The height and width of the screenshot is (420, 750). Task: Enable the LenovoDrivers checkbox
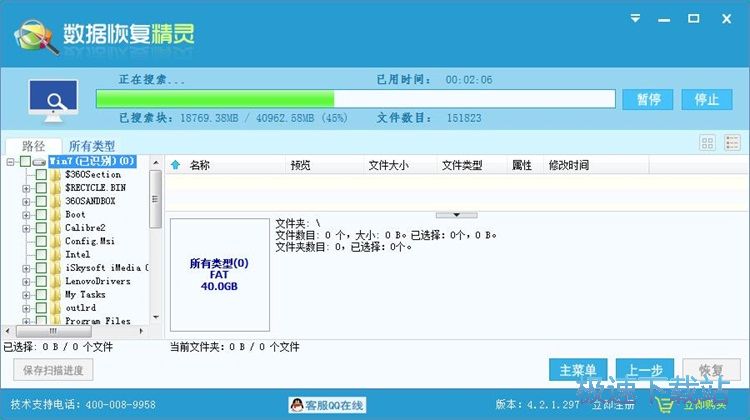[x=41, y=281]
